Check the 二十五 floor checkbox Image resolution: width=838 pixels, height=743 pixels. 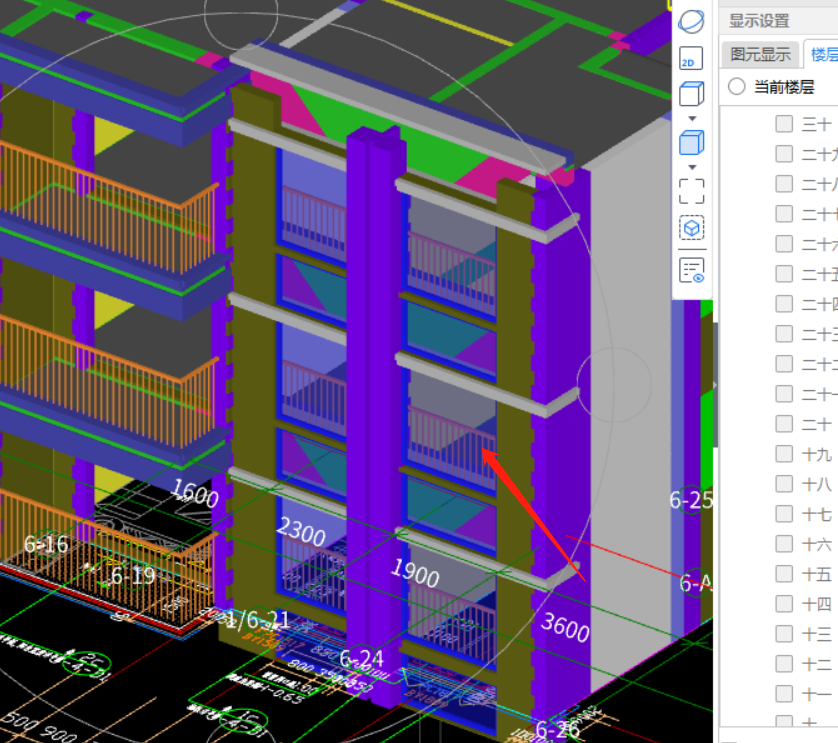click(x=784, y=274)
